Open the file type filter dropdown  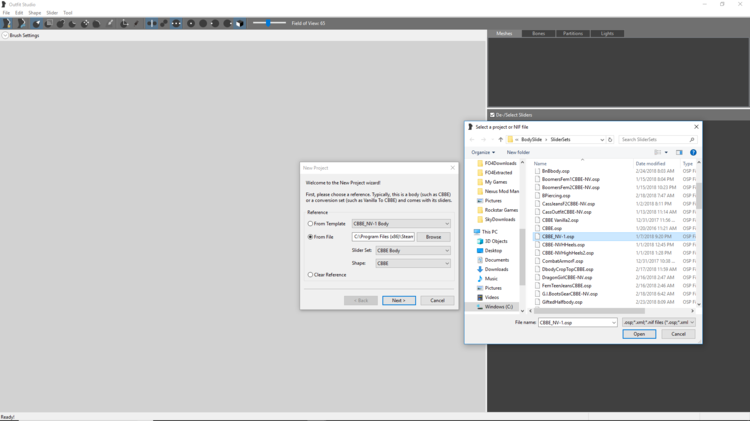(659, 322)
